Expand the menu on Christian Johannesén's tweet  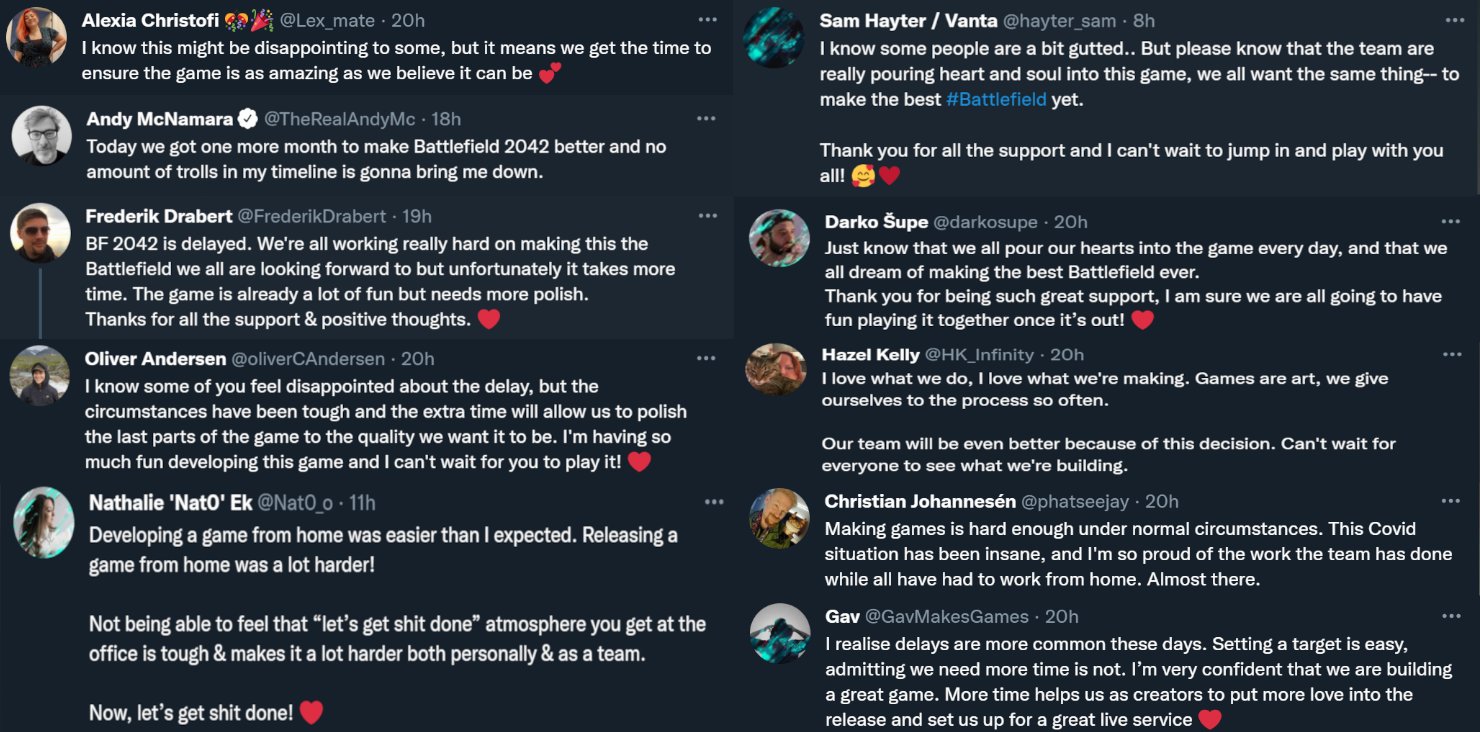1450,501
